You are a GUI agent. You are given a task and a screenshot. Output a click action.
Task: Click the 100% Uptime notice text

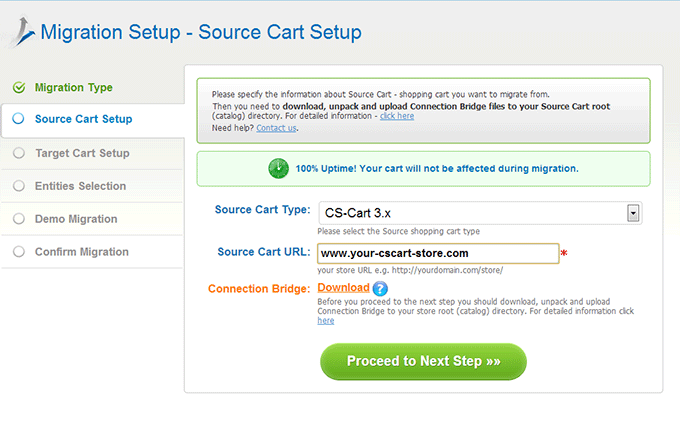(437, 169)
